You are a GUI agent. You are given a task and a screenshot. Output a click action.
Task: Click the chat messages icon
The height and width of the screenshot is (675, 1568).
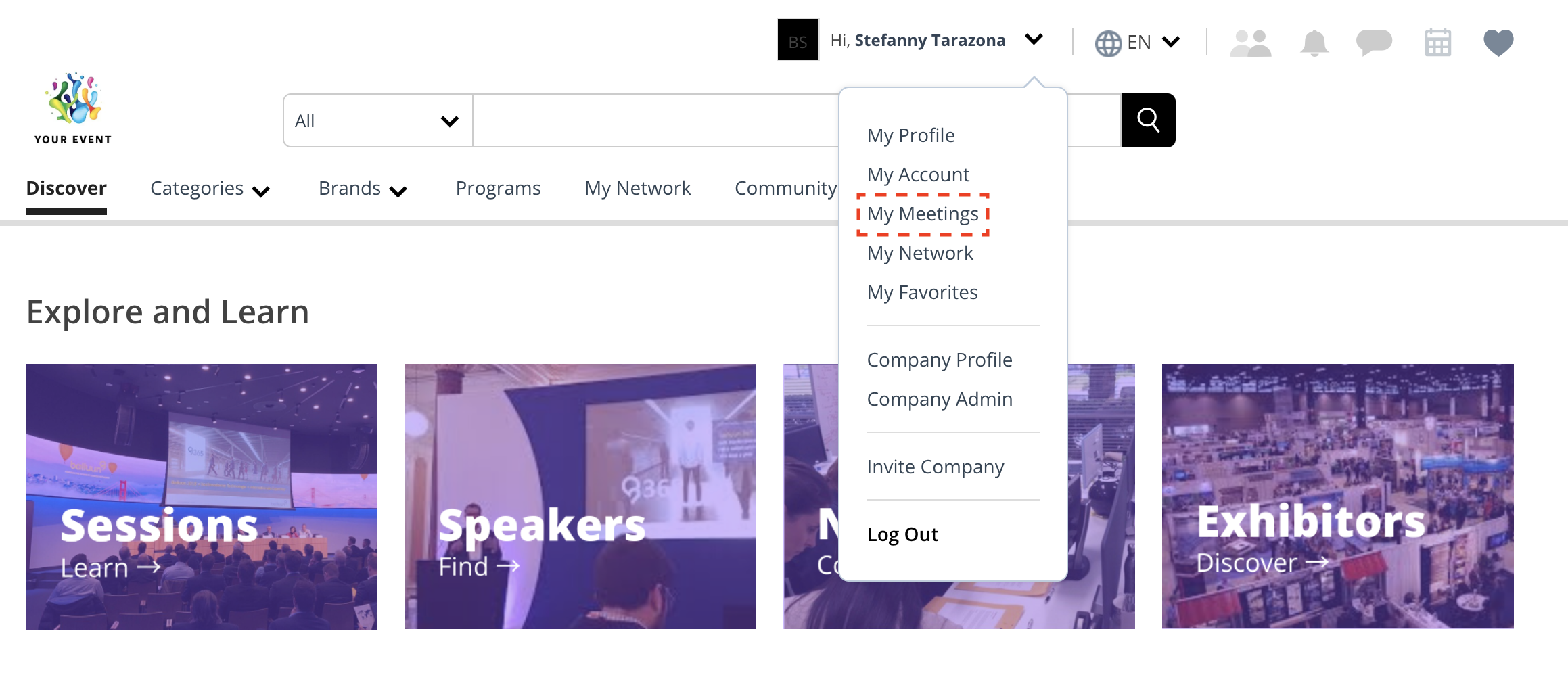1375,42
